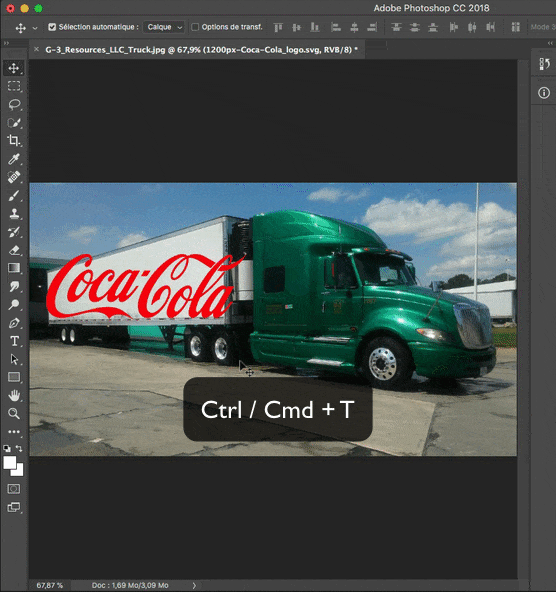Align vertical centers of layers
The image size is (556, 592).
[x=297, y=27]
